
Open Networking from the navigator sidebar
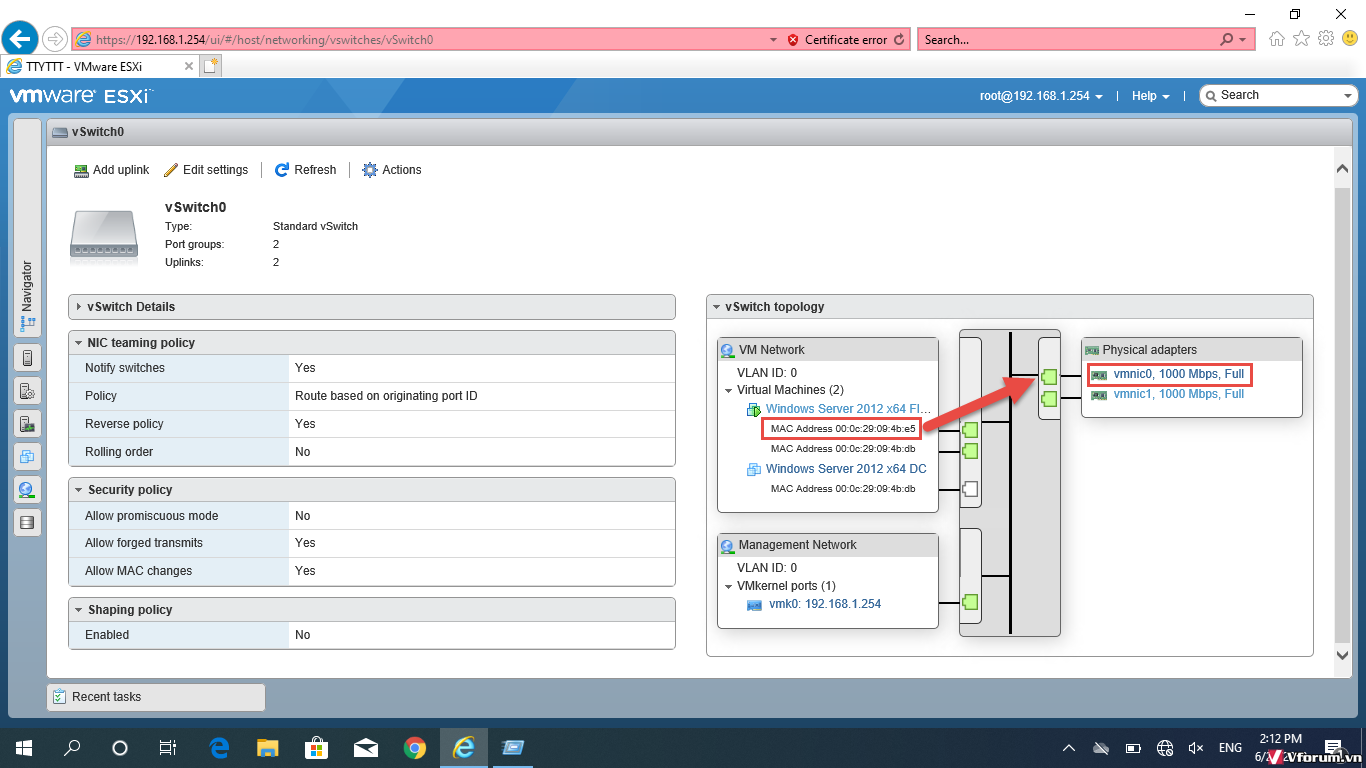[27, 490]
